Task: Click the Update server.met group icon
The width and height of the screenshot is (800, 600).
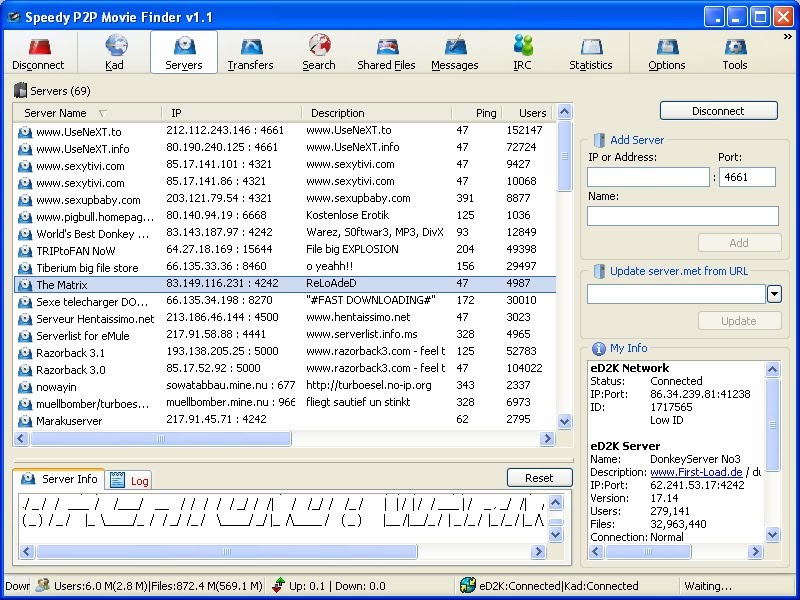Action: [599, 271]
